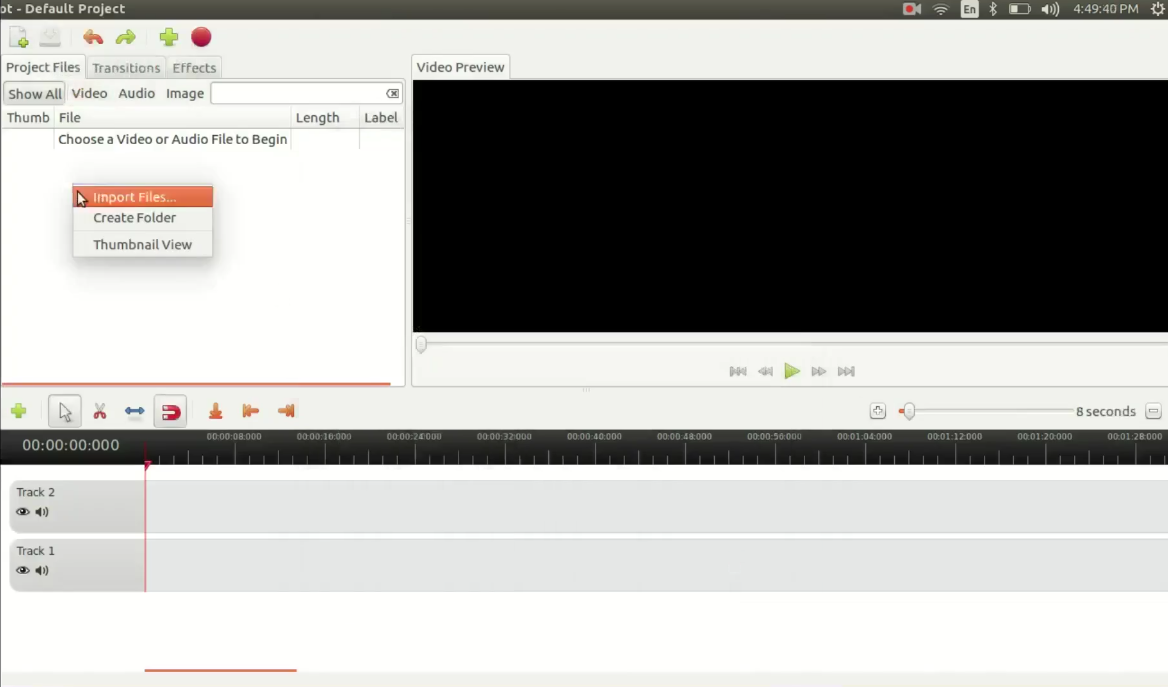Click the 8 seconds zoom label
1168x687 pixels.
[1105, 411]
